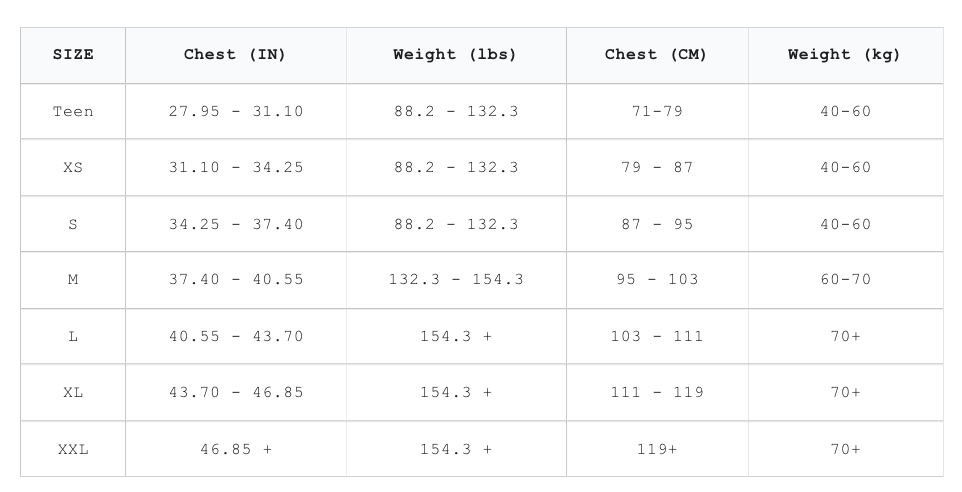Click the M size cell

73,280
